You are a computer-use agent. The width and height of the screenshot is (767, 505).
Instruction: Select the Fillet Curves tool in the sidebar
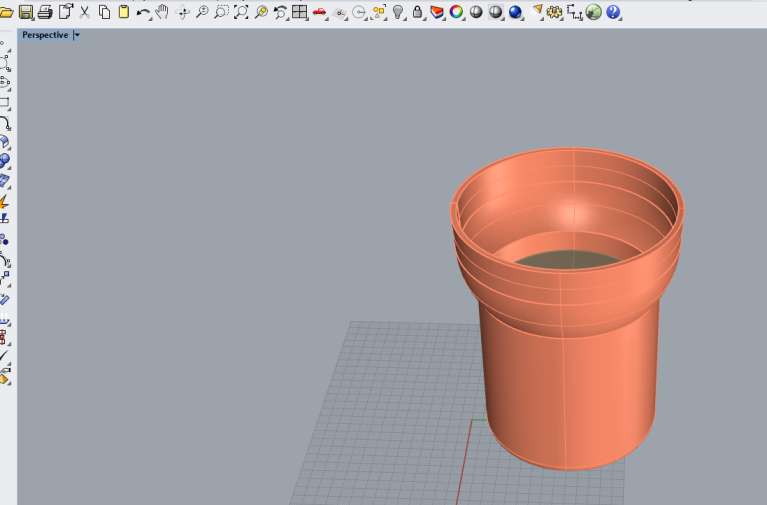tap(4, 122)
